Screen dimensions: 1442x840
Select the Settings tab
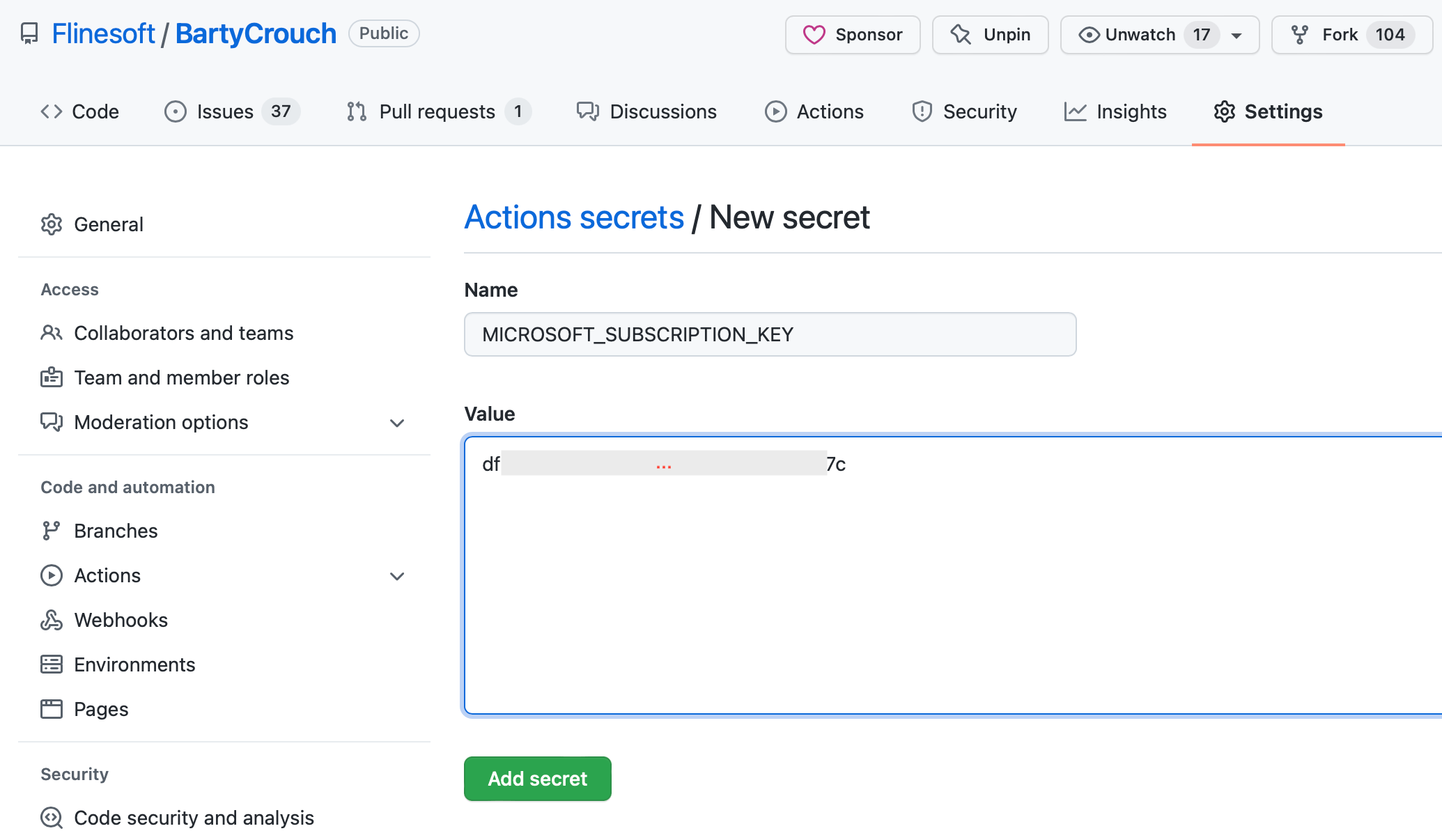coord(1268,111)
